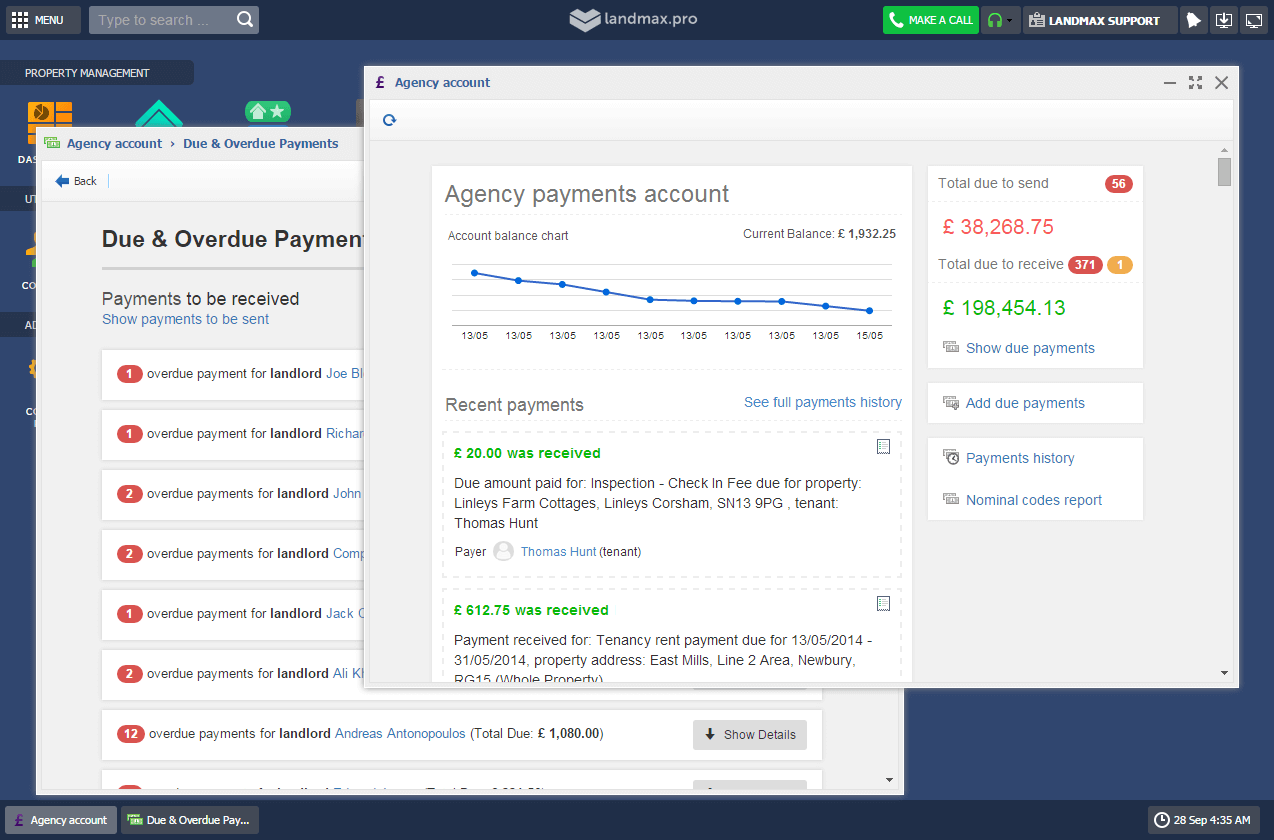Click the download icon in top bar
Image resolution: width=1274 pixels, height=840 pixels.
click(x=1223, y=20)
